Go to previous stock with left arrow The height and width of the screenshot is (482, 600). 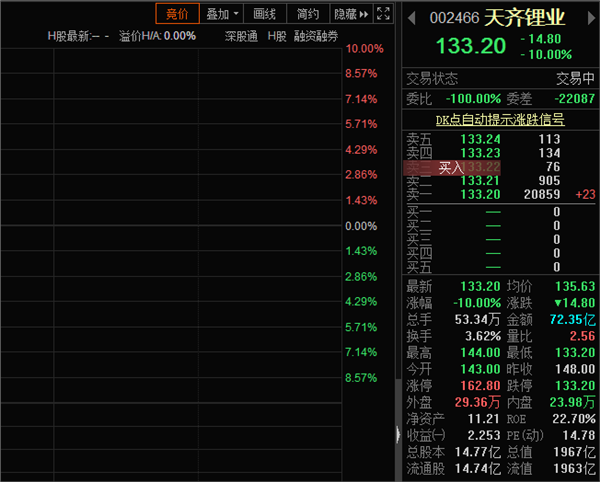(412, 18)
